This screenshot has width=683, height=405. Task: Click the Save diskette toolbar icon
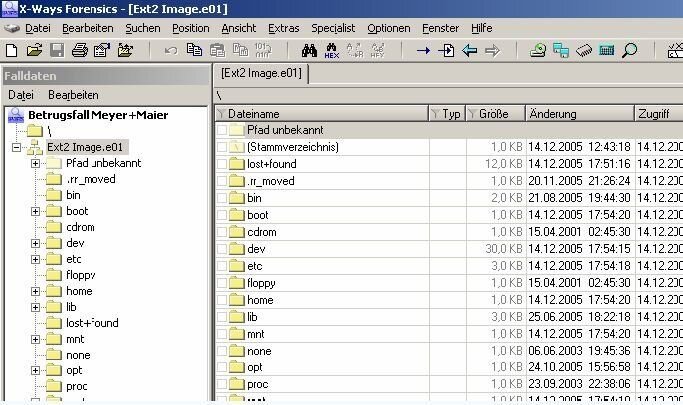click(x=57, y=51)
